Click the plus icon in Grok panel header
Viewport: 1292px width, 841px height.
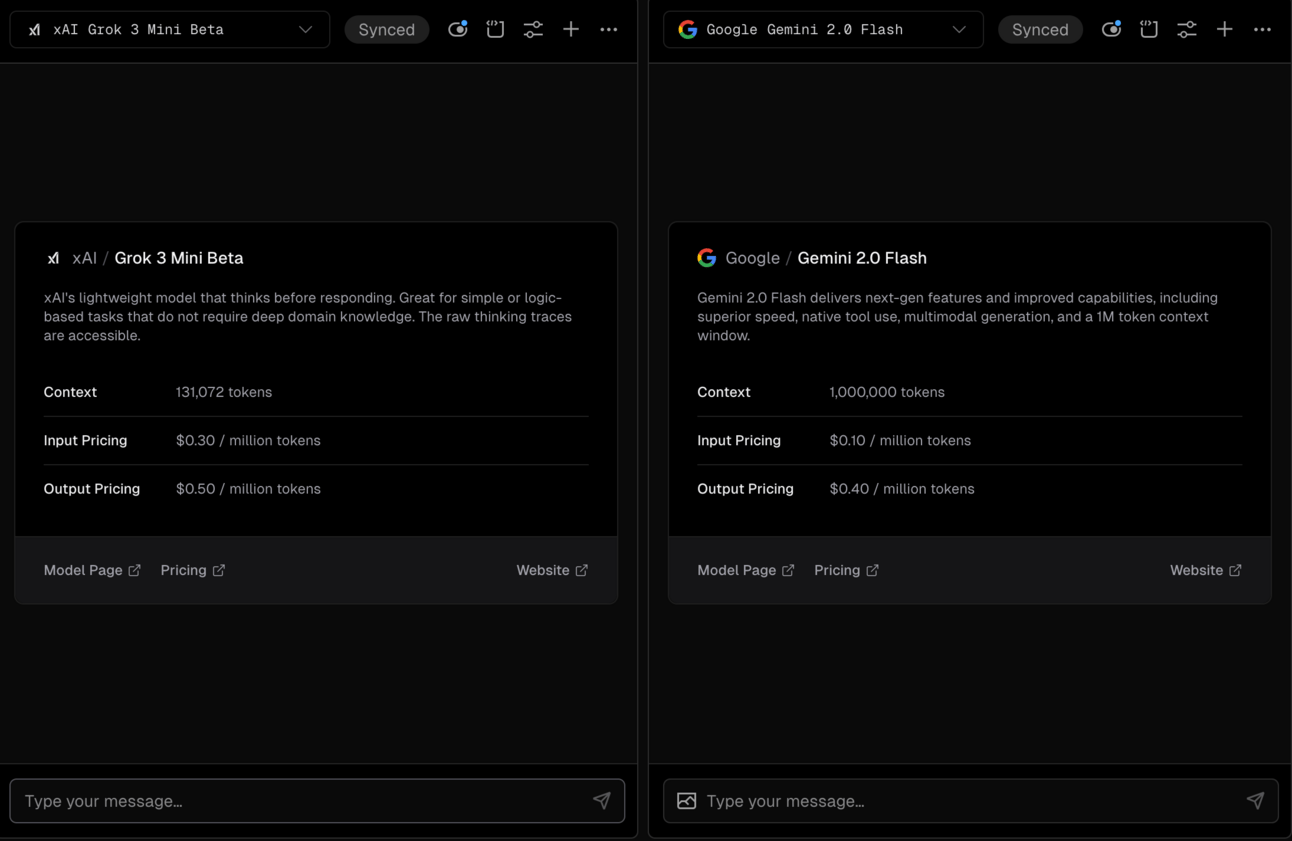pos(571,30)
